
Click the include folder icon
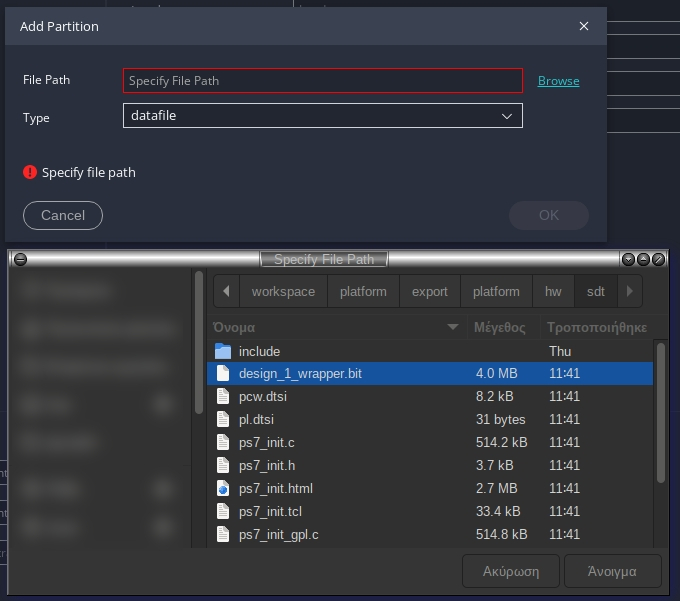(x=223, y=351)
